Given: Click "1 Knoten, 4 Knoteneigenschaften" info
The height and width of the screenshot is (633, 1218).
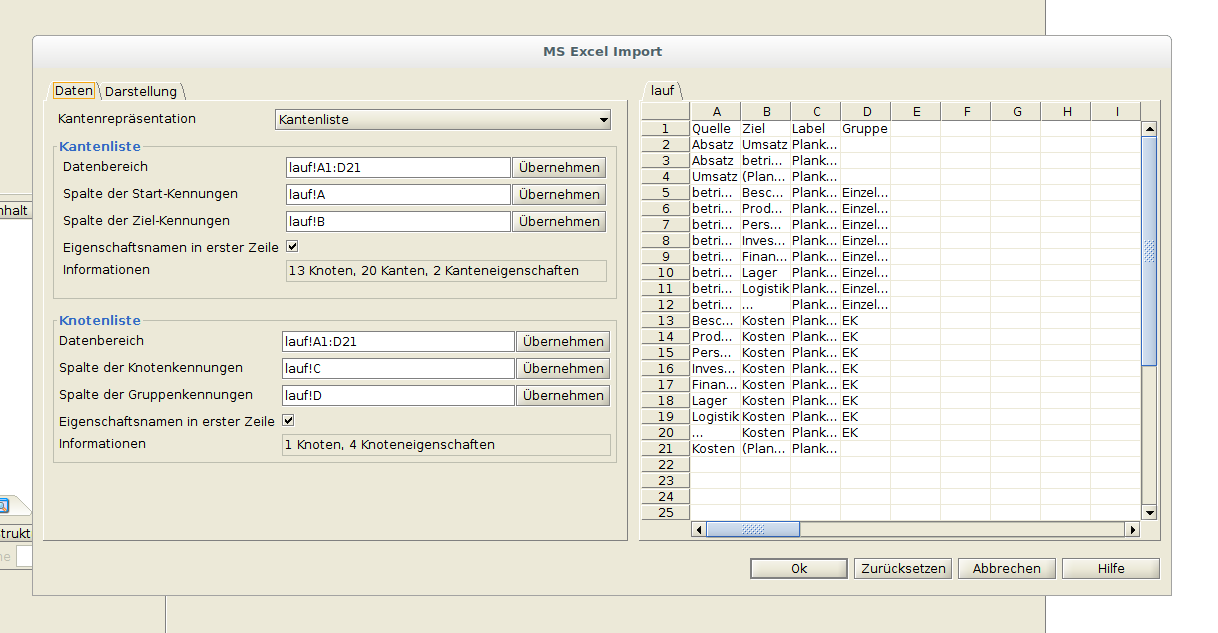Looking at the screenshot, I should (x=446, y=445).
